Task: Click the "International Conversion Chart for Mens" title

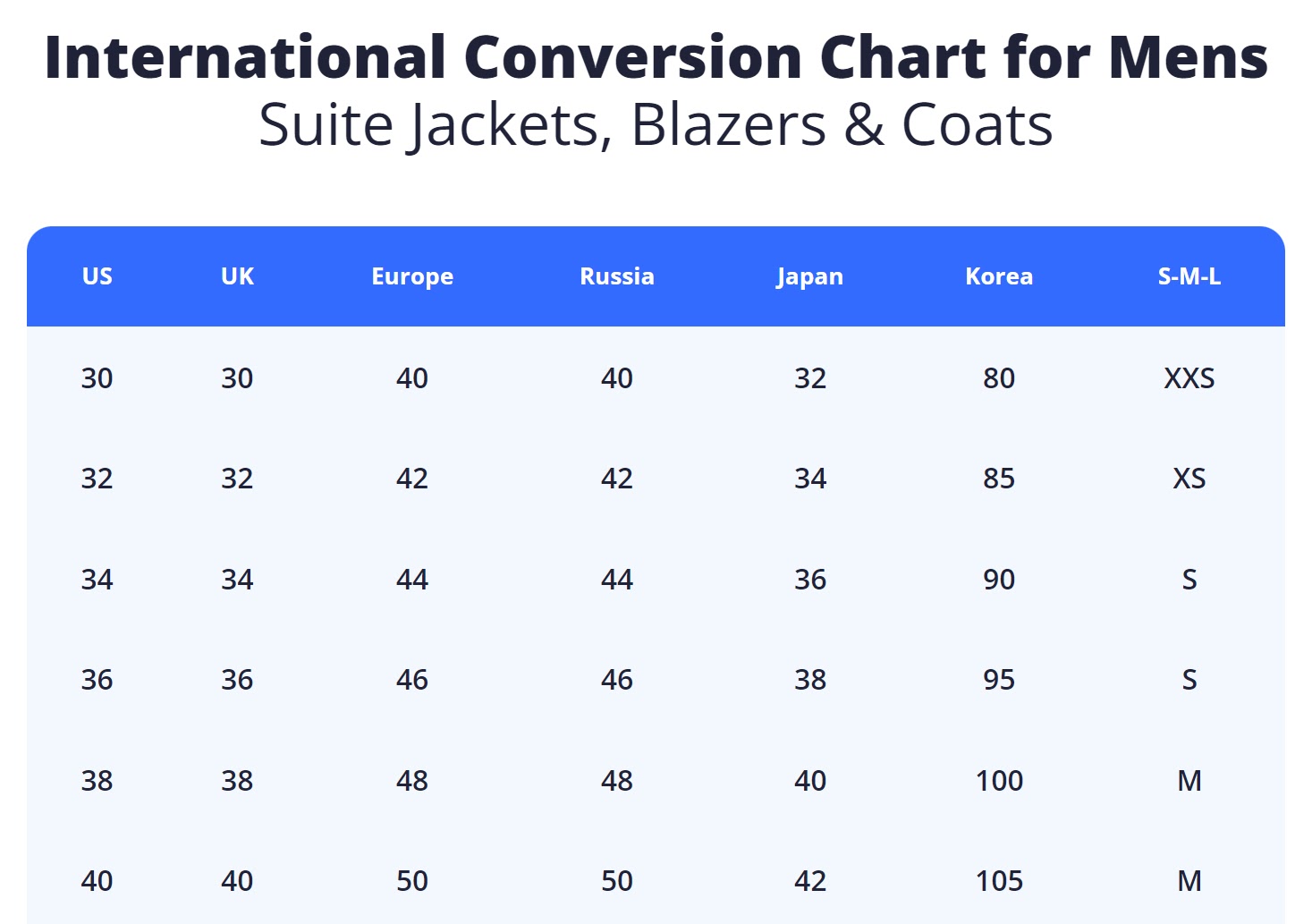Action: [x=656, y=57]
